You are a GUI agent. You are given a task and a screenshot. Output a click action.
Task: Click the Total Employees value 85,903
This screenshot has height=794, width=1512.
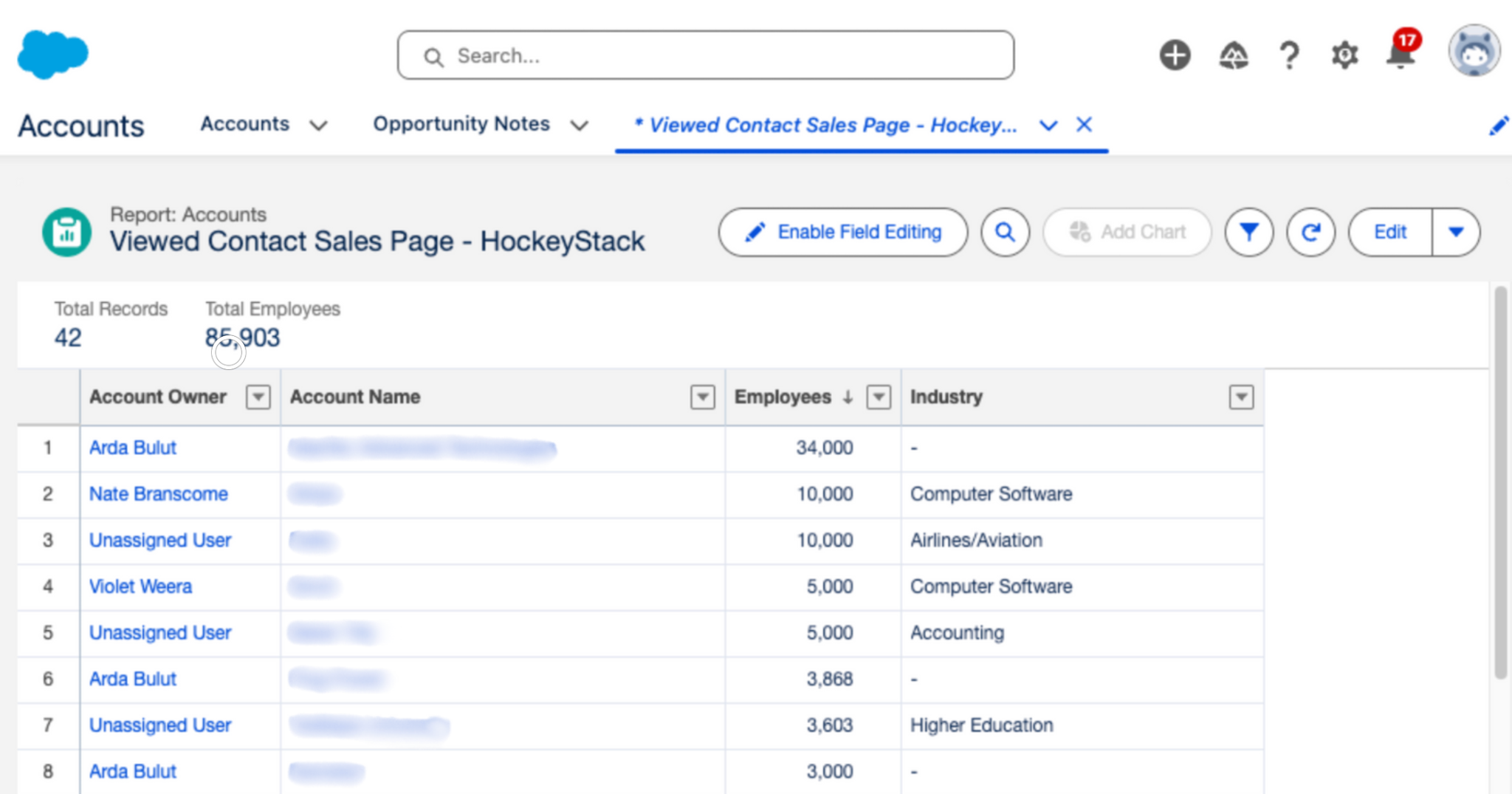[242, 338]
